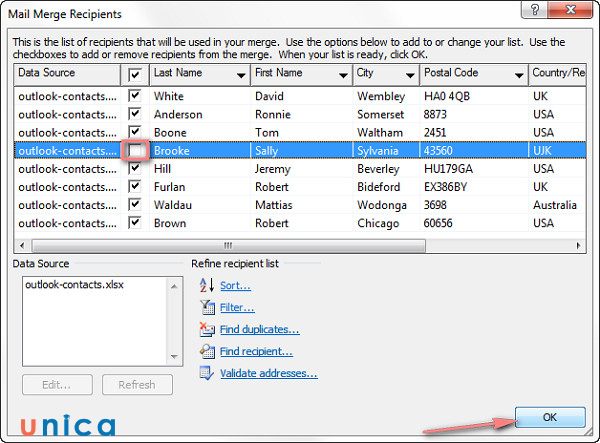Screen dimensions: 600x443
Task: Open the First Name column dropdown arrow
Action: pos(343,75)
